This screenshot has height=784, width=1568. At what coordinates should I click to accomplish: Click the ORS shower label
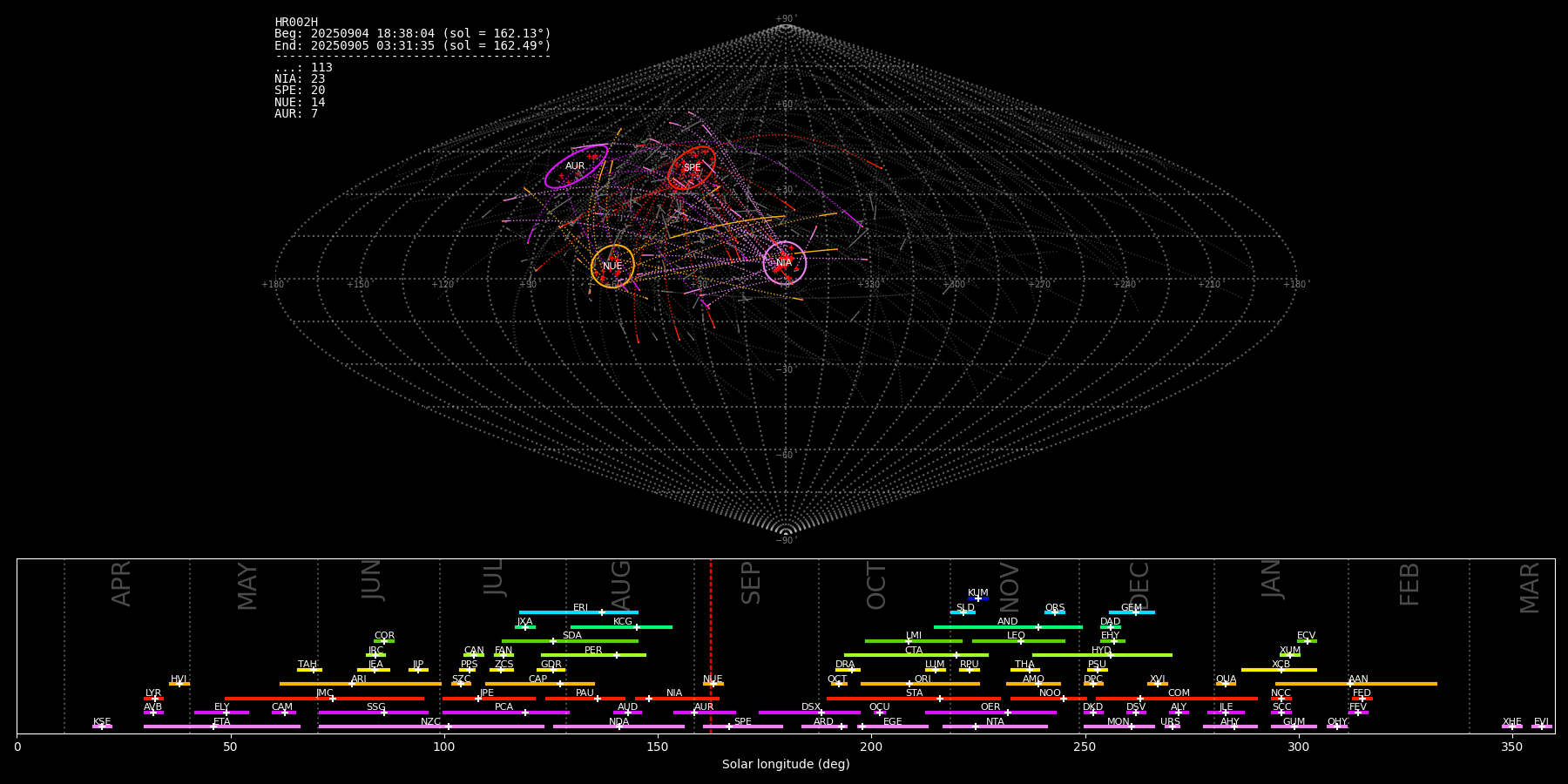click(x=1055, y=608)
